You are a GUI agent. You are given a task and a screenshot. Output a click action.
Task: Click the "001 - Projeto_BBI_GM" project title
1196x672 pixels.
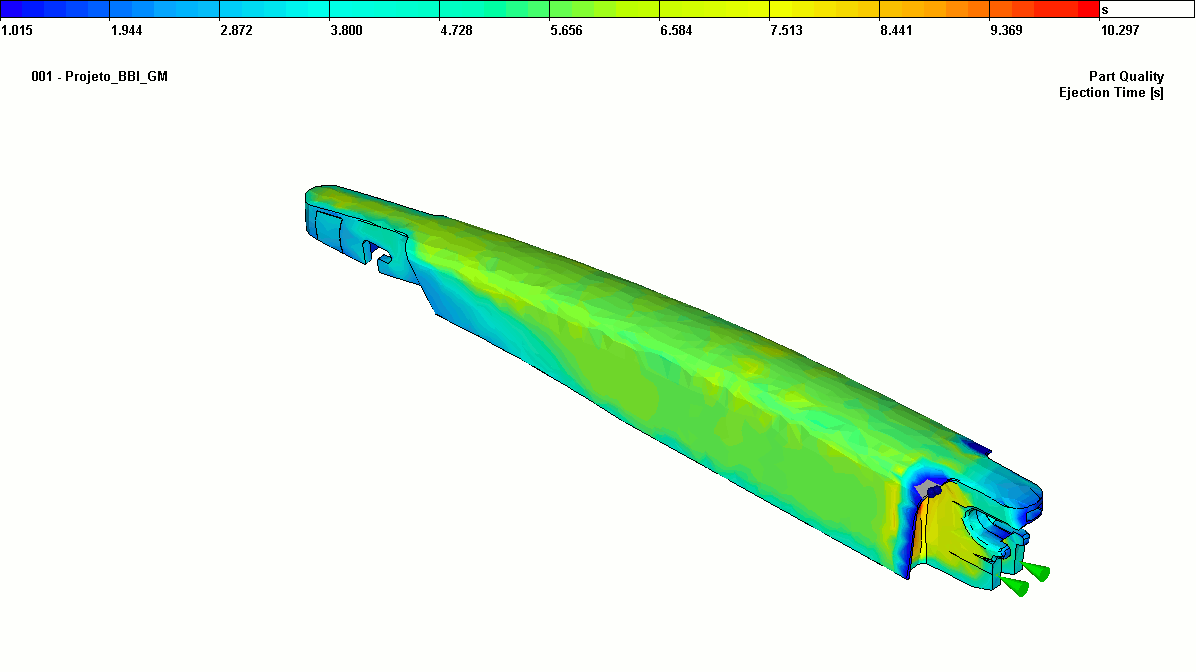click(100, 77)
